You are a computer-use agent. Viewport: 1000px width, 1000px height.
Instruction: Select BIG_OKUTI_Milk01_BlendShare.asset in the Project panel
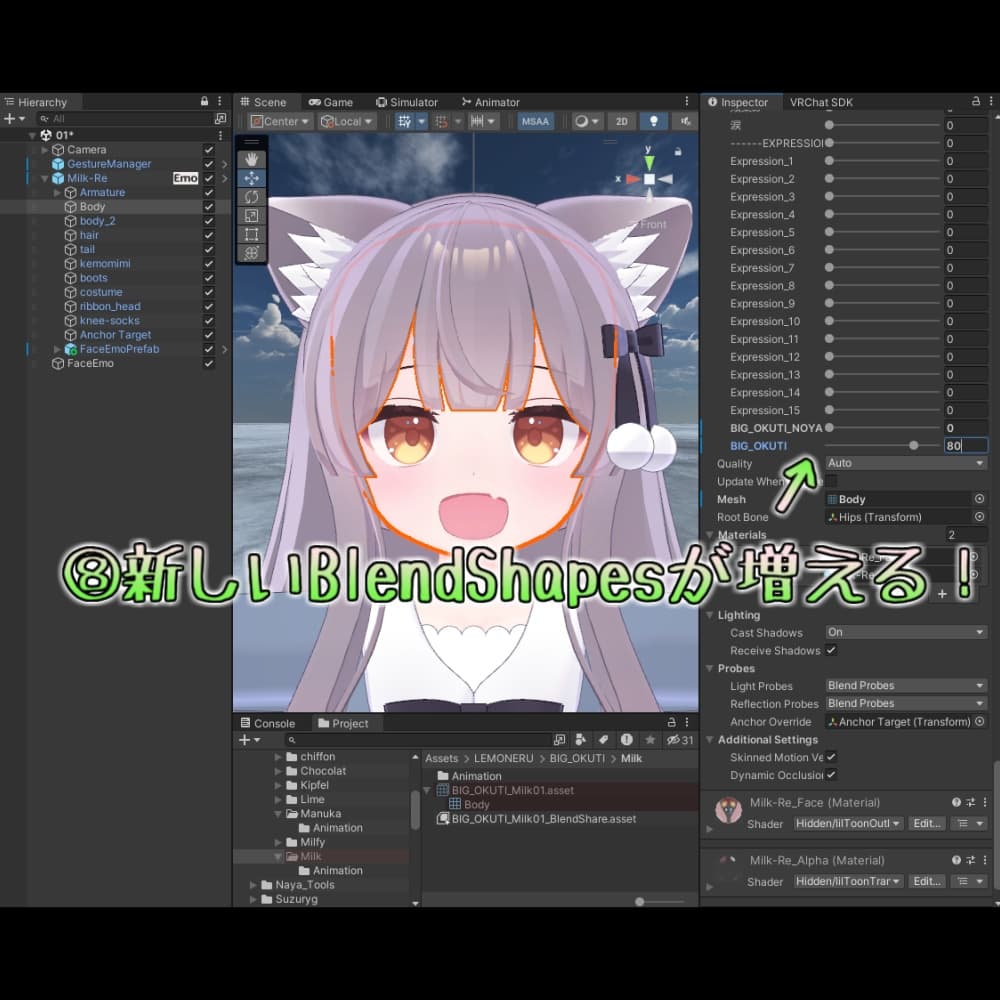pyautogui.click(x=543, y=818)
